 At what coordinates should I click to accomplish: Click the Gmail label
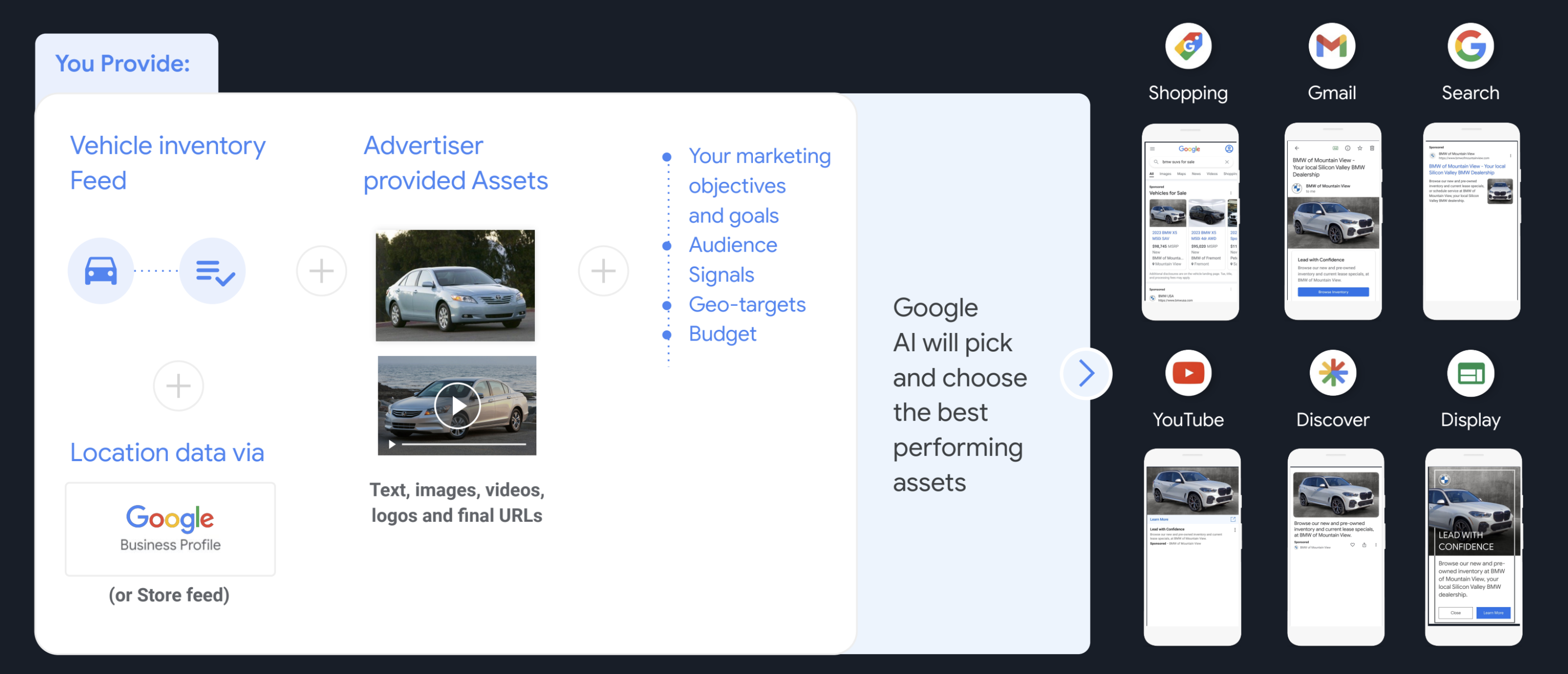tap(1332, 93)
